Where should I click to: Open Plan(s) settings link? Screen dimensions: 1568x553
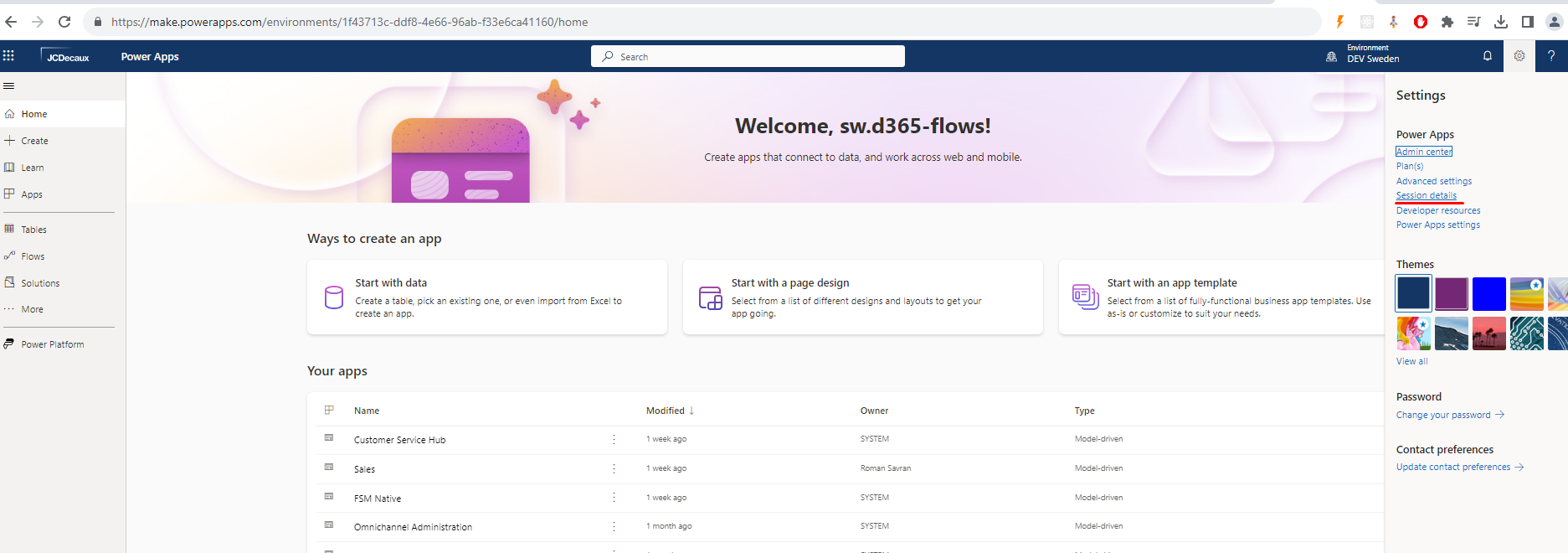[1410, 166]
